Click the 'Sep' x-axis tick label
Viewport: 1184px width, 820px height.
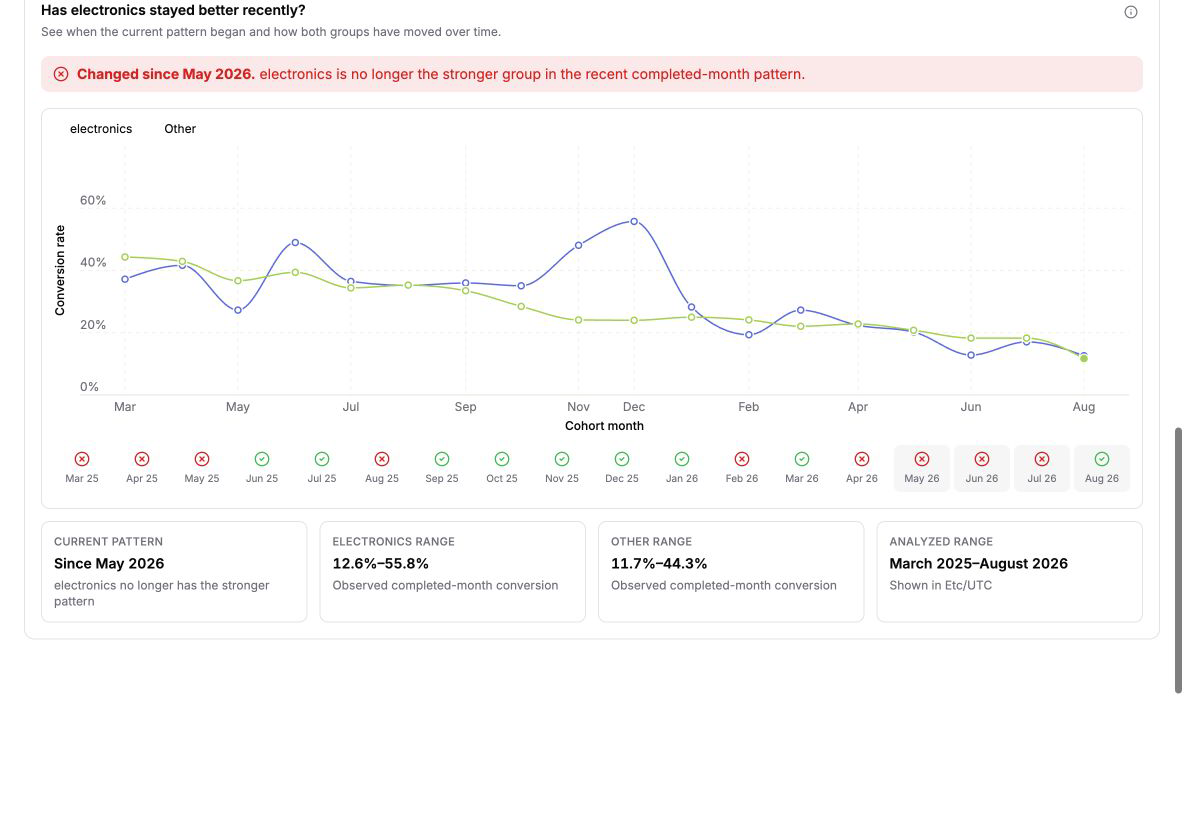click(465, 406)
